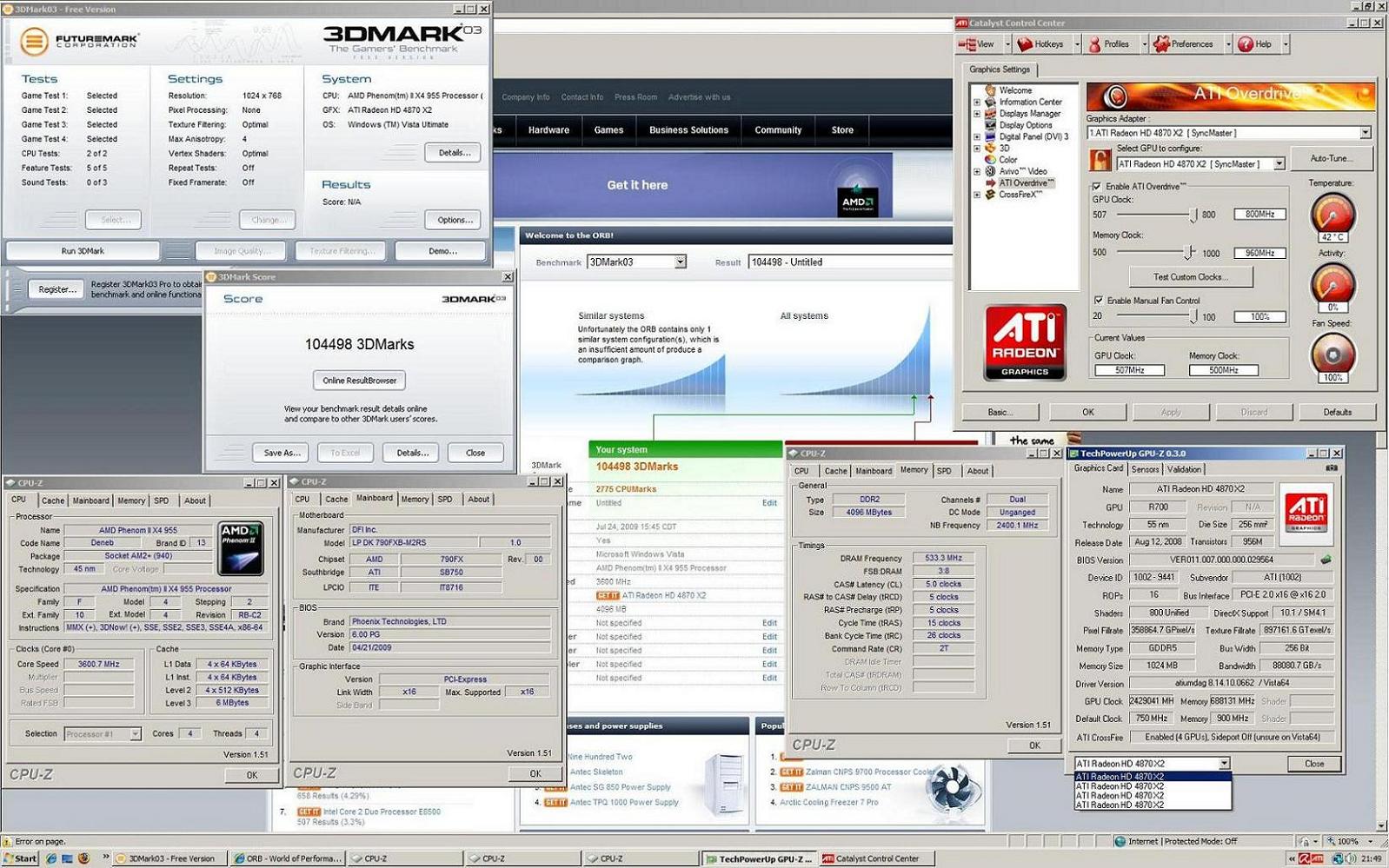Open Processor #1 selection dropdown in CPU-Z
This screenshot has height=868, width=1389.
(135, 734)
